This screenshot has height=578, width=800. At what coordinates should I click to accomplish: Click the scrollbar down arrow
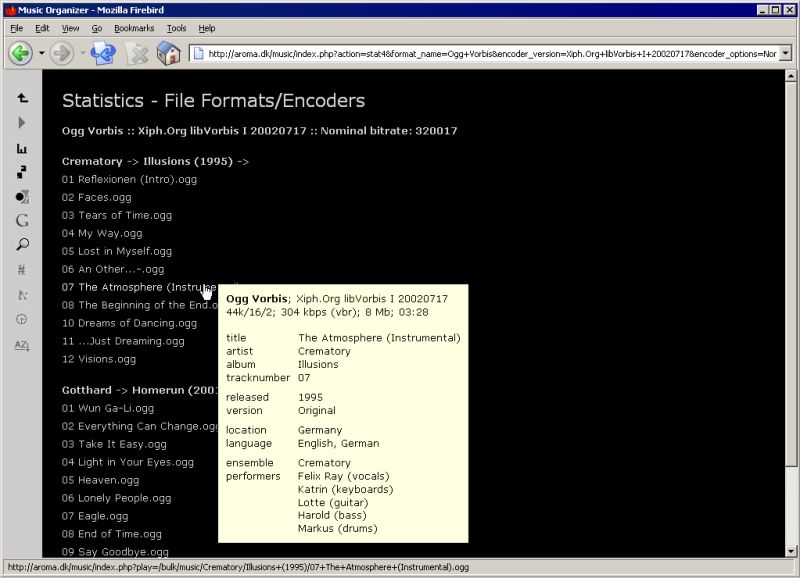pos(790,551)
